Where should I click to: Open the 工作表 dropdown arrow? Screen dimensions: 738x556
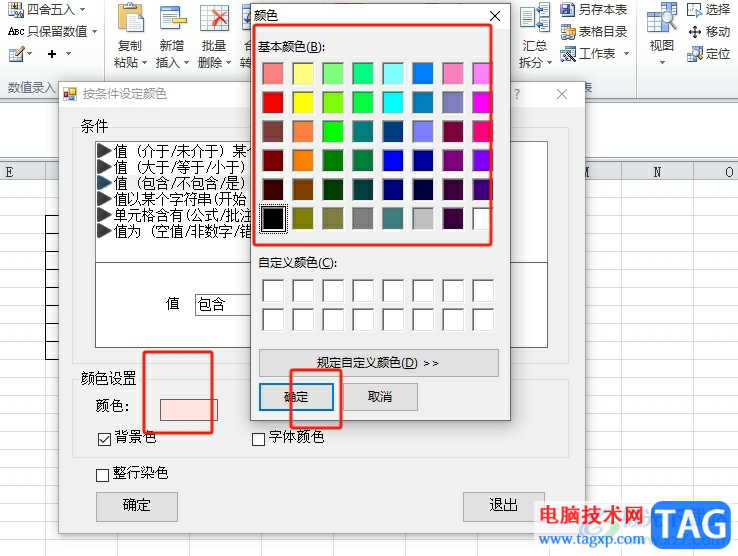click(x=626, y=54)
